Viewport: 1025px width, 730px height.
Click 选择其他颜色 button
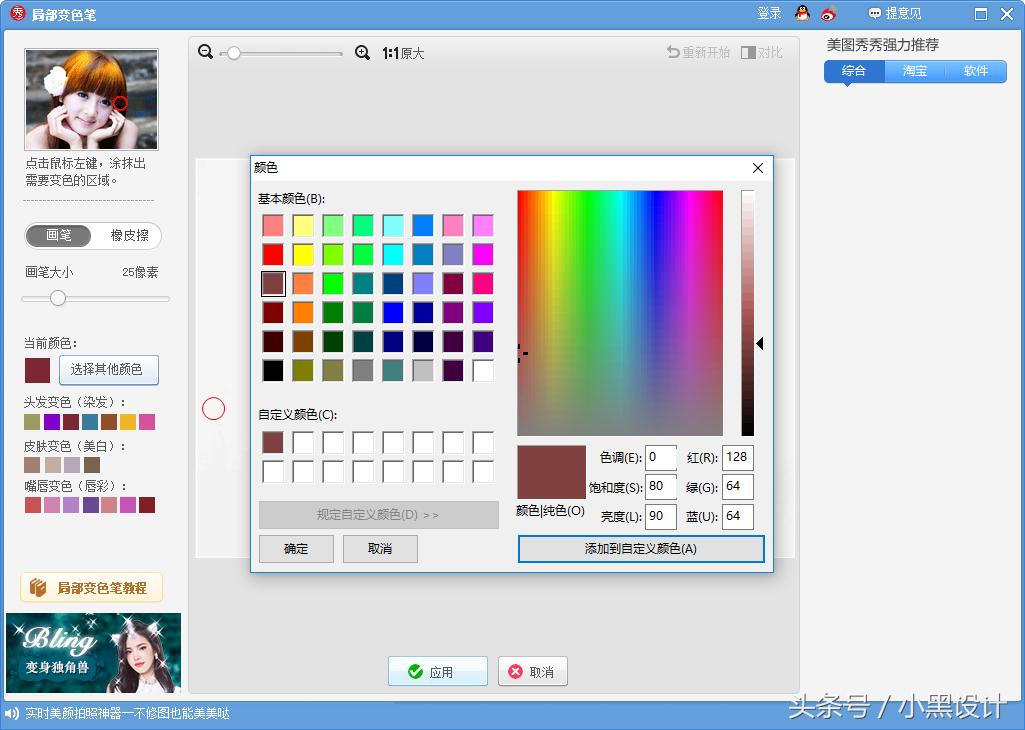pyautogui.click(x=108, y=369)
